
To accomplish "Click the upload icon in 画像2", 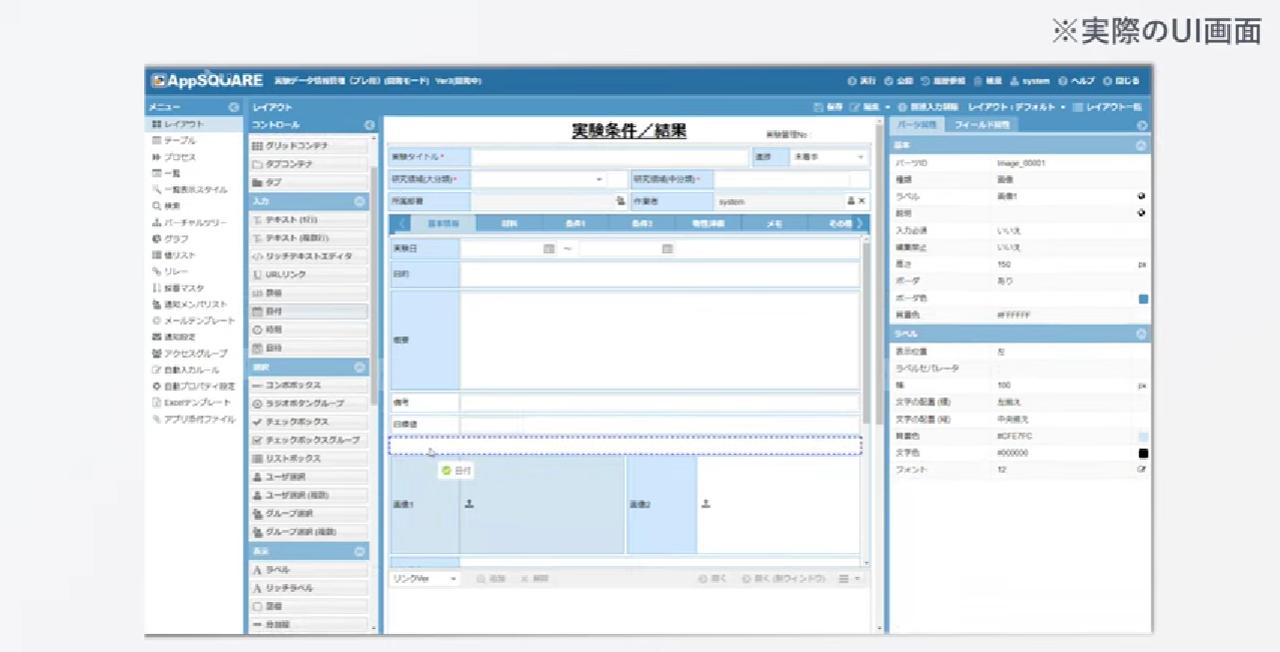I will (x=706, y=503).
